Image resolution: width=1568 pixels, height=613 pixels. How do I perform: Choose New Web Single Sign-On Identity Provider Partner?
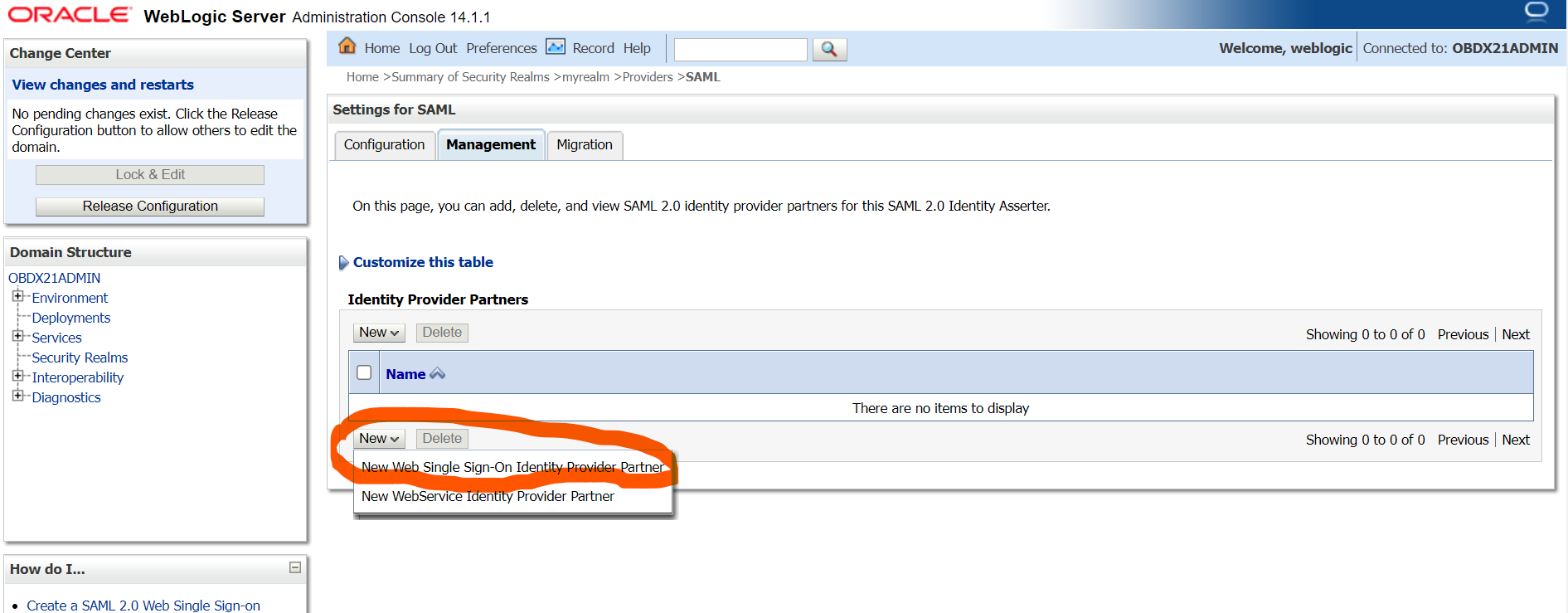(x=512, y=467)
